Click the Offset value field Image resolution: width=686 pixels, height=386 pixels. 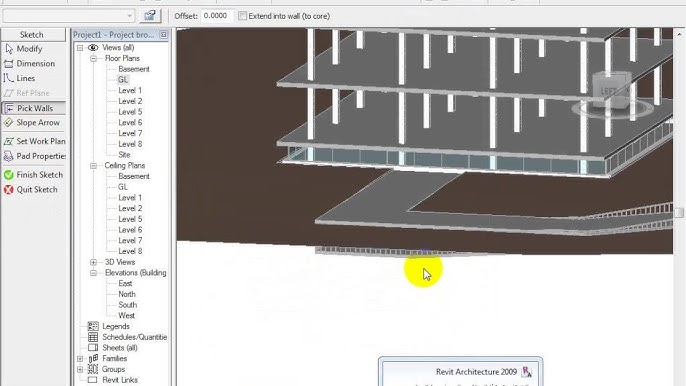(217, 16)
